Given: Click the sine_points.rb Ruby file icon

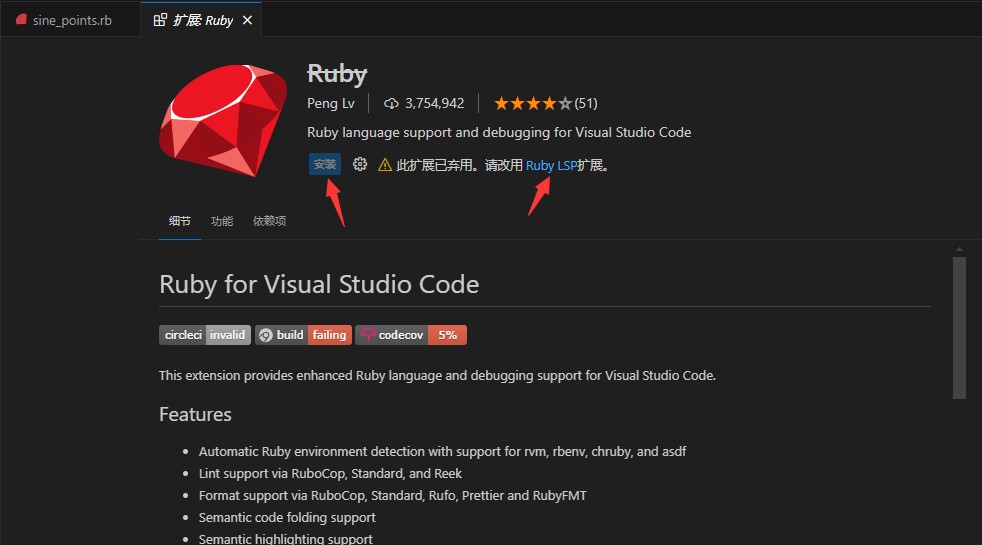Looking at the screenshot, I should pyautogui.click(x=21, y=19).
